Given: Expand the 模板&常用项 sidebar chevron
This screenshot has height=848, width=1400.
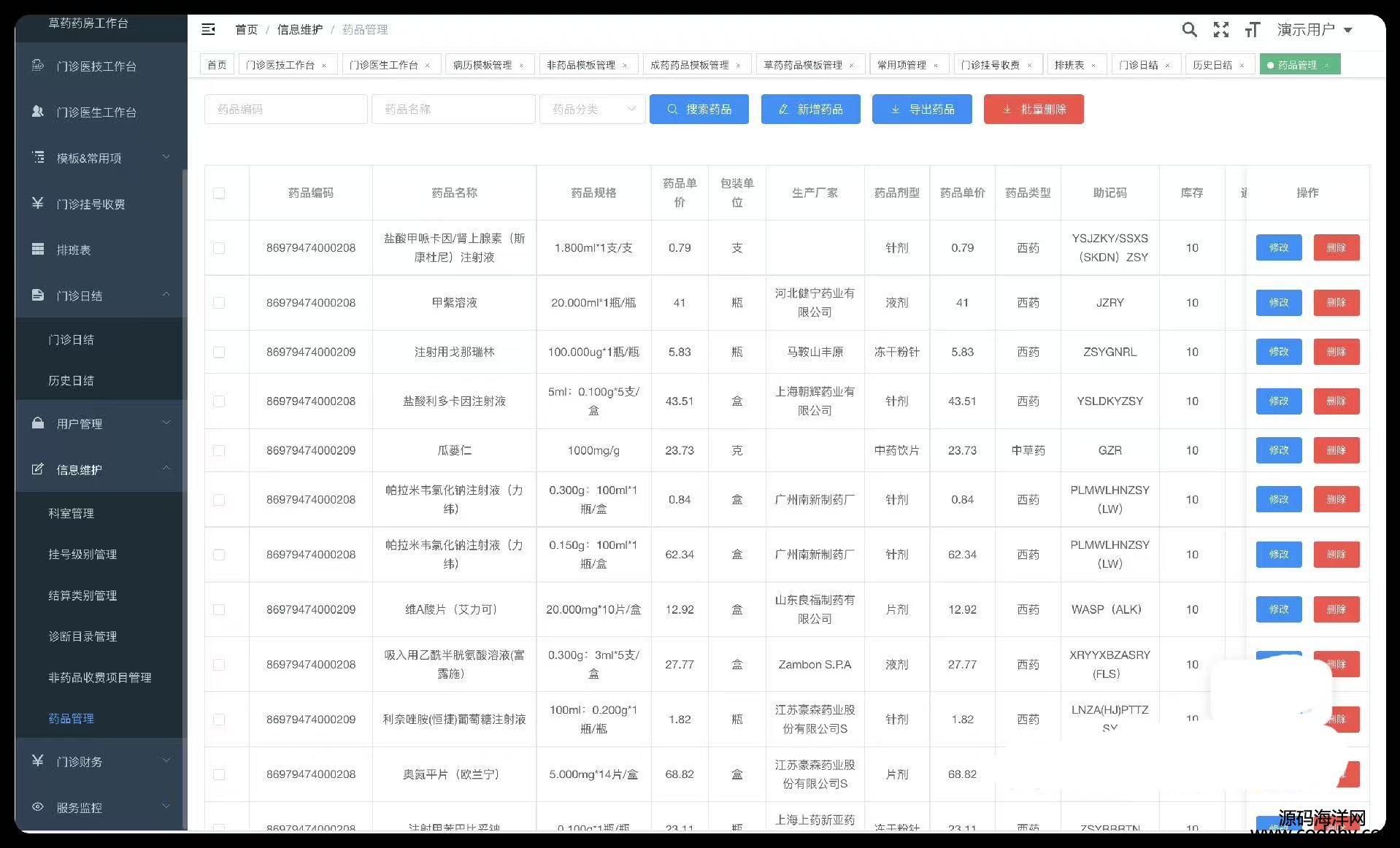Looking at the screenshot, I should pos(166,157).
